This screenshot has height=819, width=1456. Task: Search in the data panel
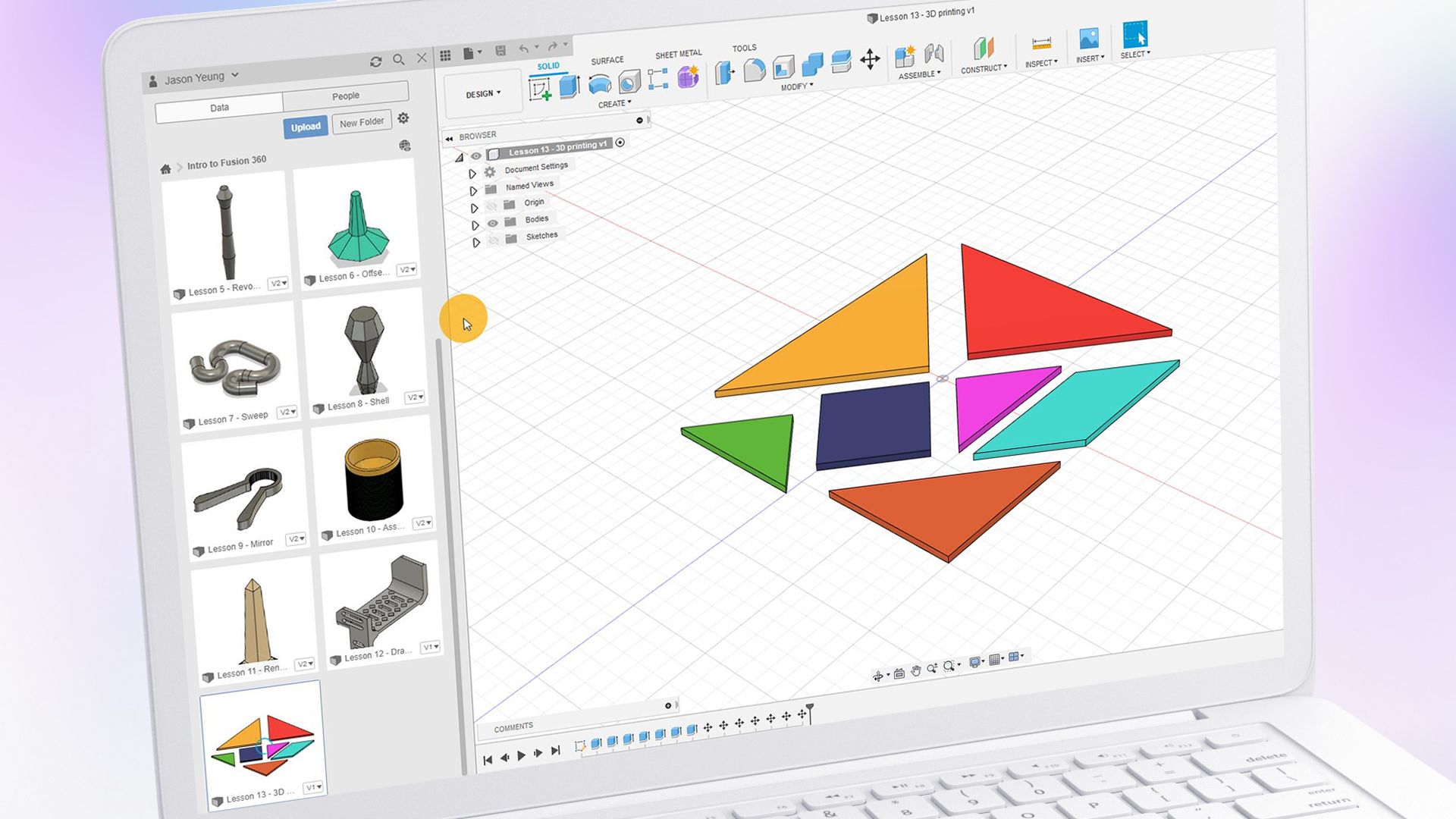(x=399, y=59)
